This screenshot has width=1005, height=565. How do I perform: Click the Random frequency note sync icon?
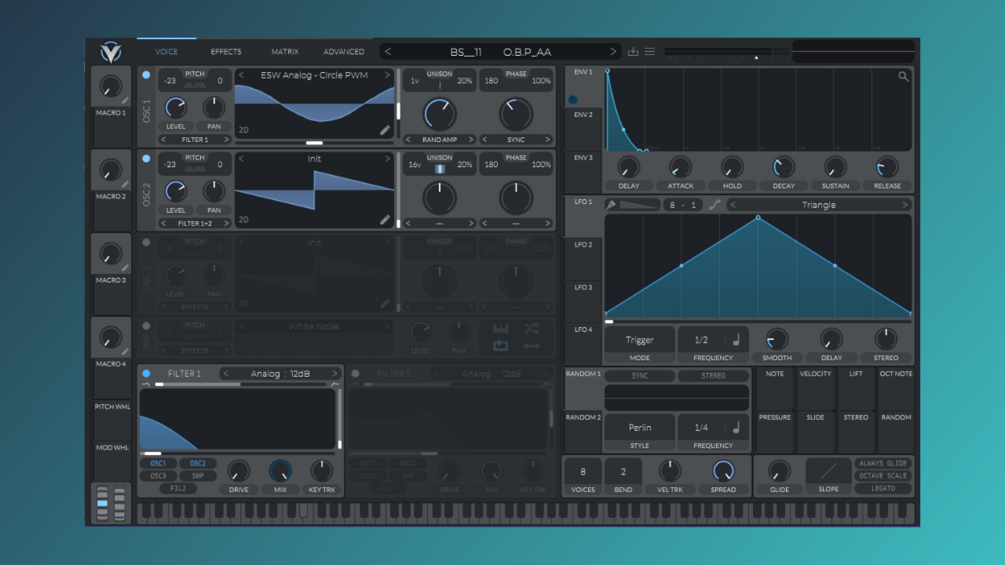tap(736, 427)
